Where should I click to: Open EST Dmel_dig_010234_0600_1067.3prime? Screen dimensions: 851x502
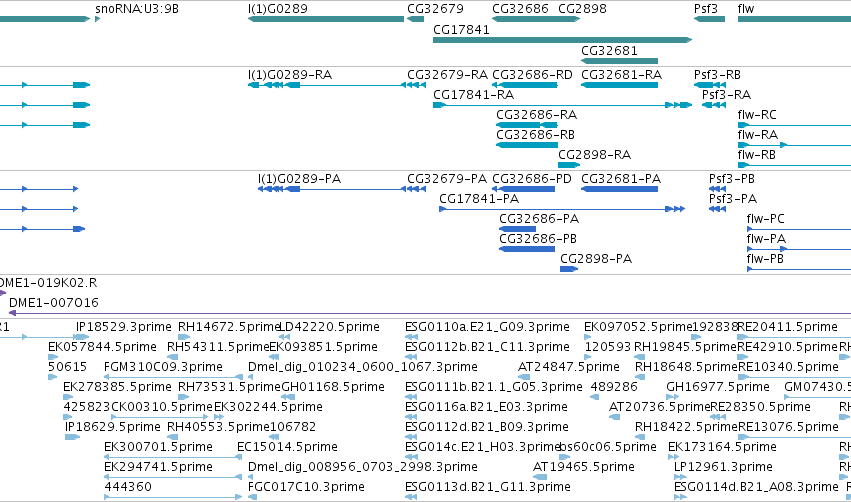pyautogui.click(x=363, y=367)
